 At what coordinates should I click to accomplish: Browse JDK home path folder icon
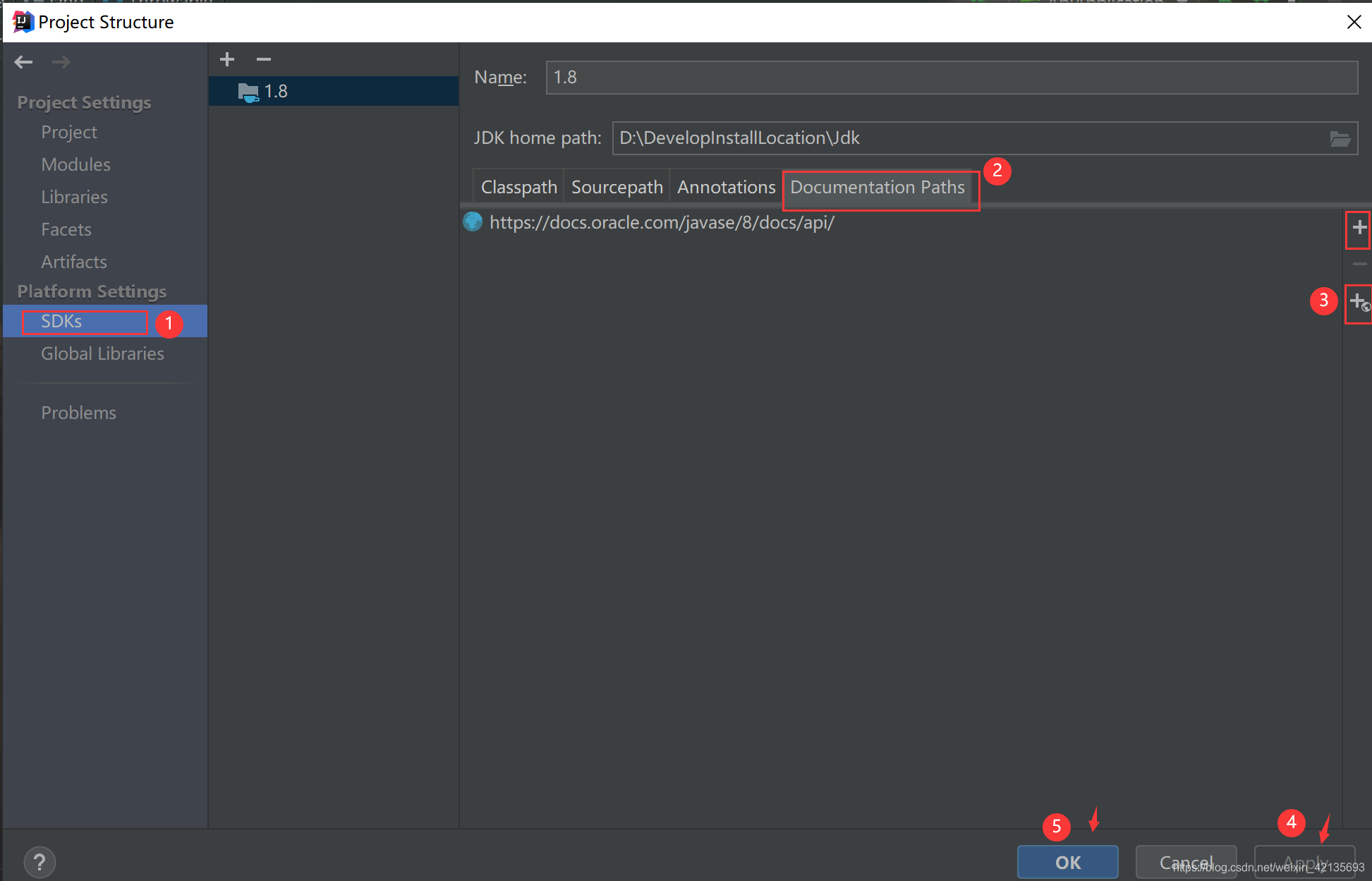pos(1340,138)
